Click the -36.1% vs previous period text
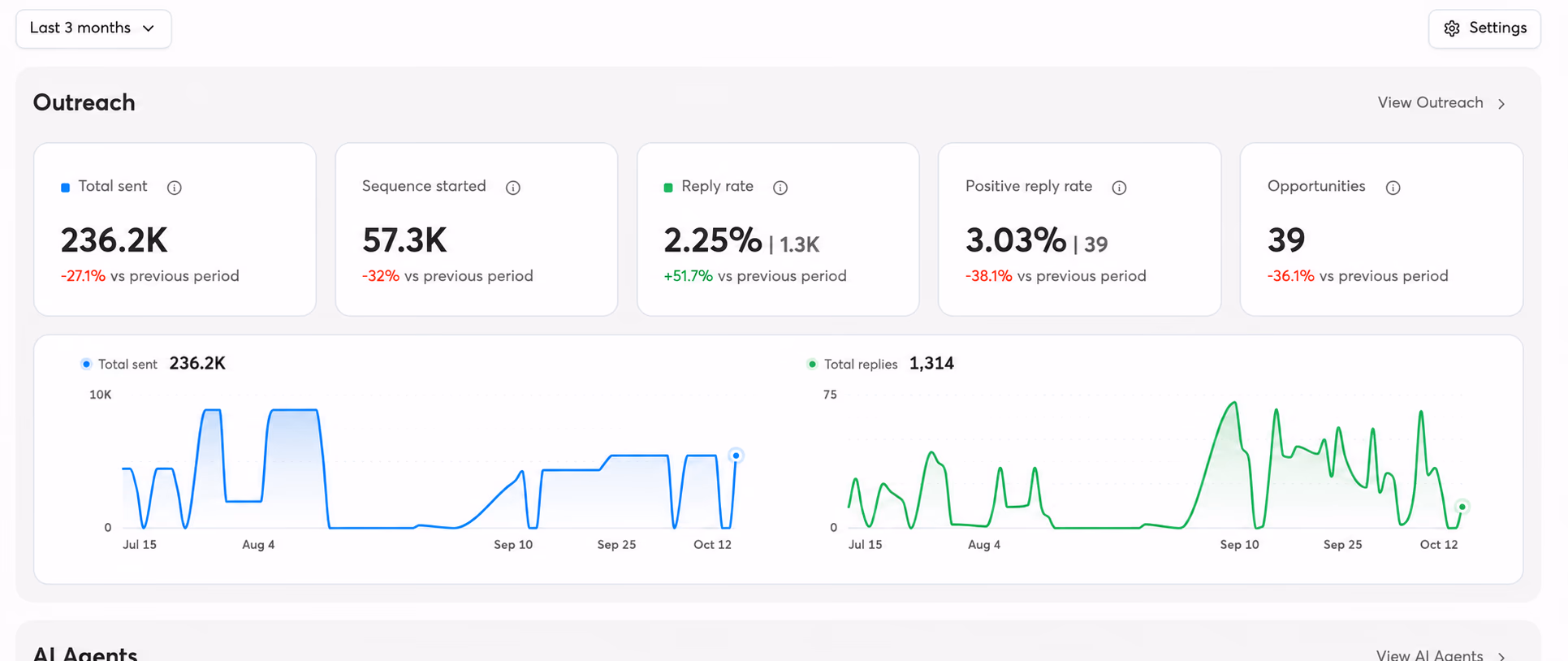Viewport: 1568px width, 661px height. pyautogui.click(x=1358, y=276)
